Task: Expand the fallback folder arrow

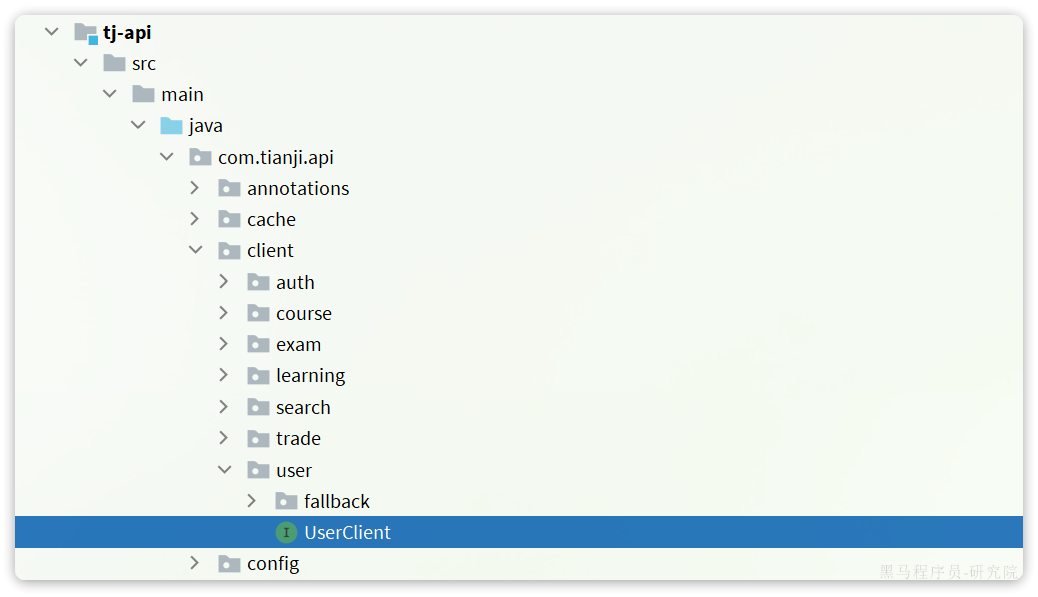Action: point(252,501)
